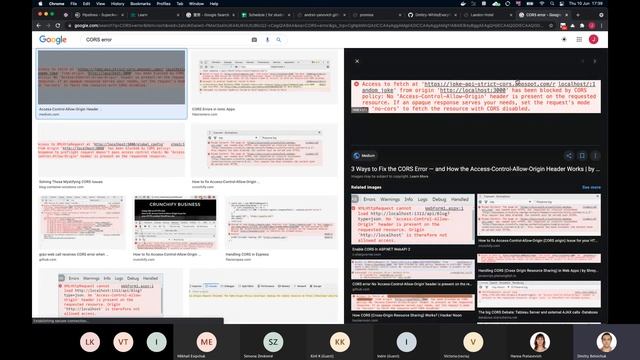Bookmark this page star icon
This screenshot has width=640, height=360.
point(551,25)
